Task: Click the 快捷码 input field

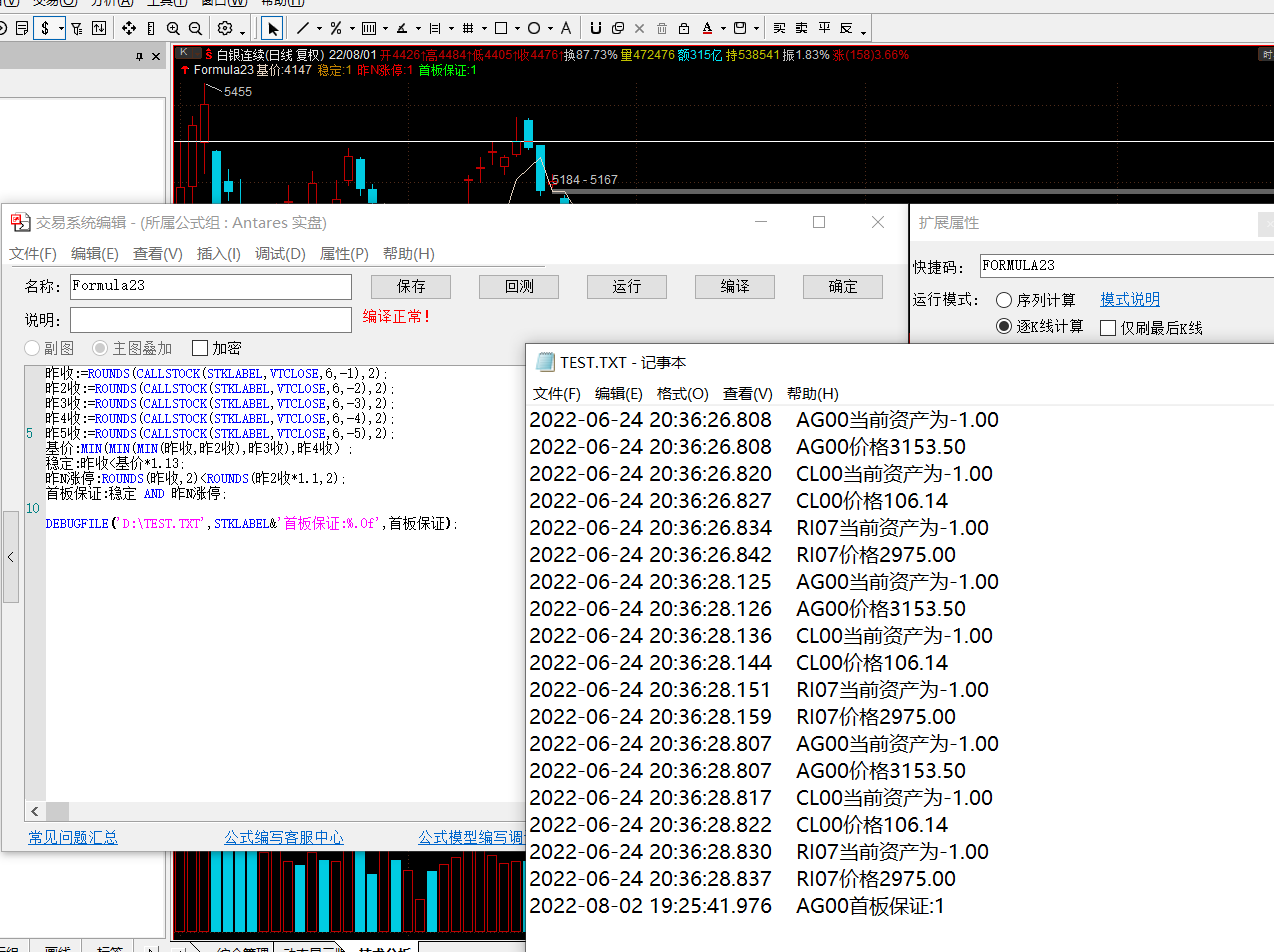Action: 1127,266
